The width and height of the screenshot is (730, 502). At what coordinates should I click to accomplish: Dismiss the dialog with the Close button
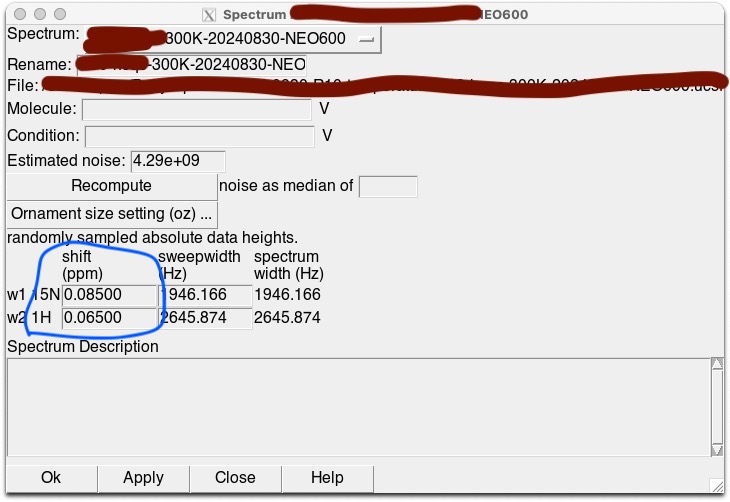tap(235, 478)
